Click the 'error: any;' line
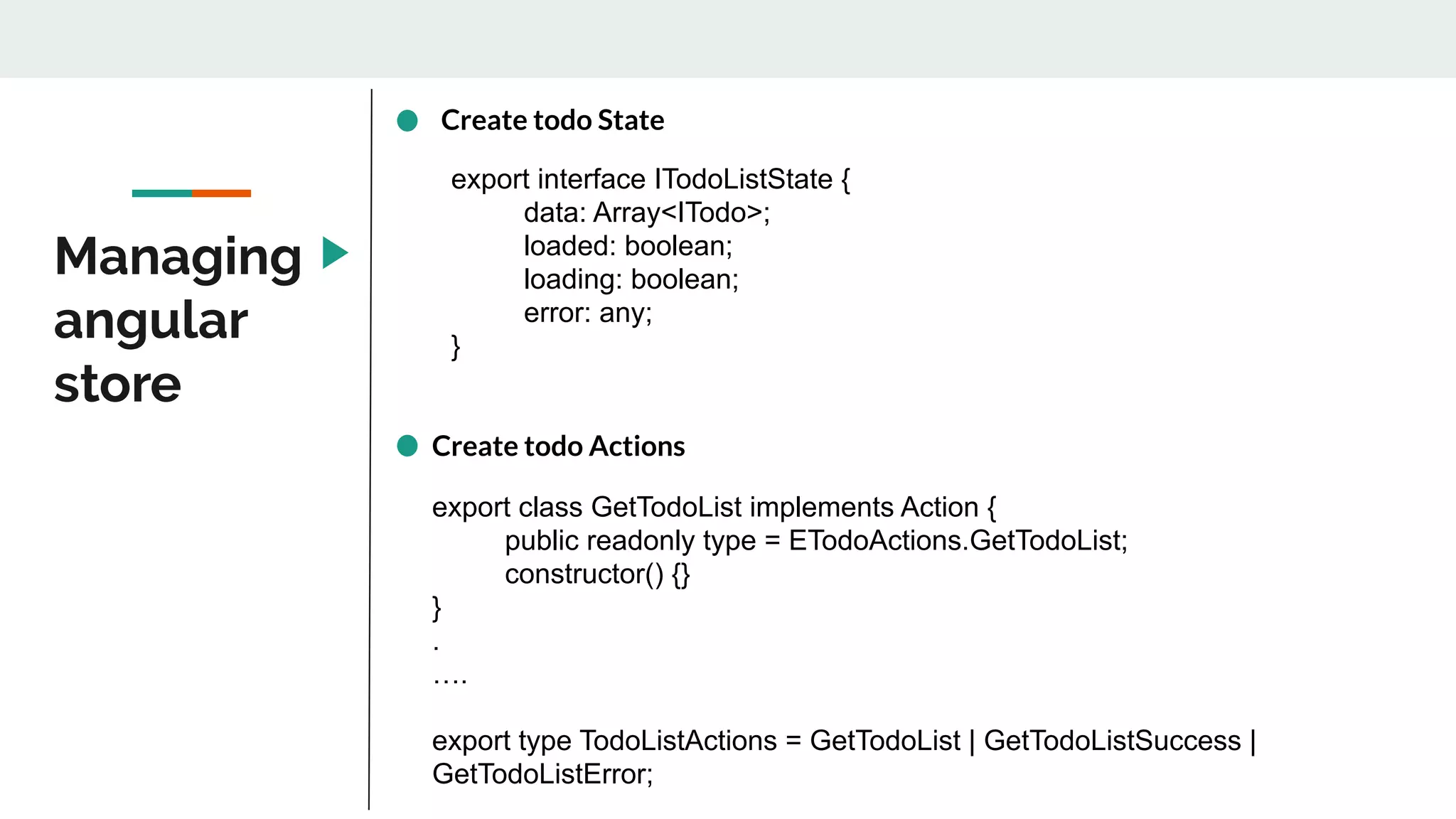The image size is (1456, 819). [x=587, y=313]
